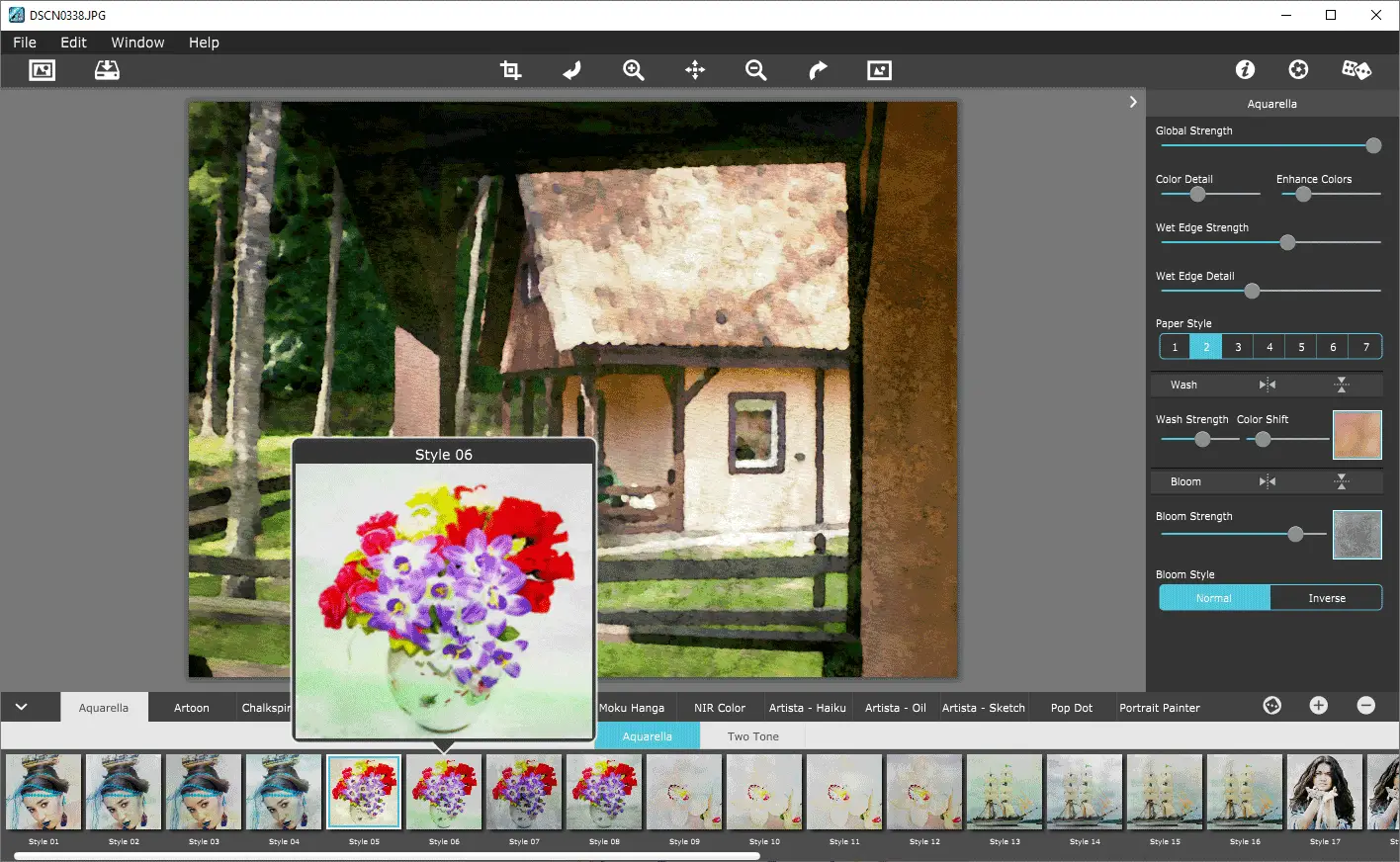
Task: Open the Edit menu
Action: pyautogui.click(x=72, y=43)
